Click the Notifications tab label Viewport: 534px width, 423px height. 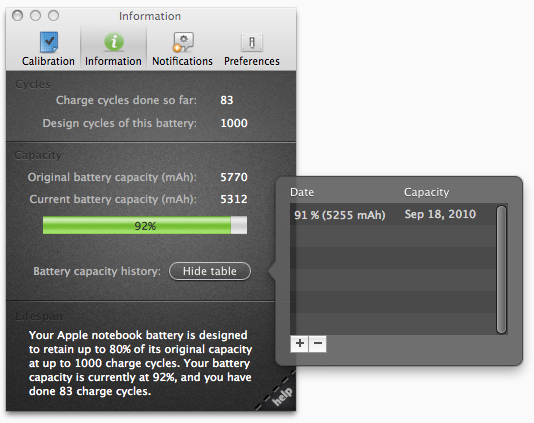click(182, 61)
